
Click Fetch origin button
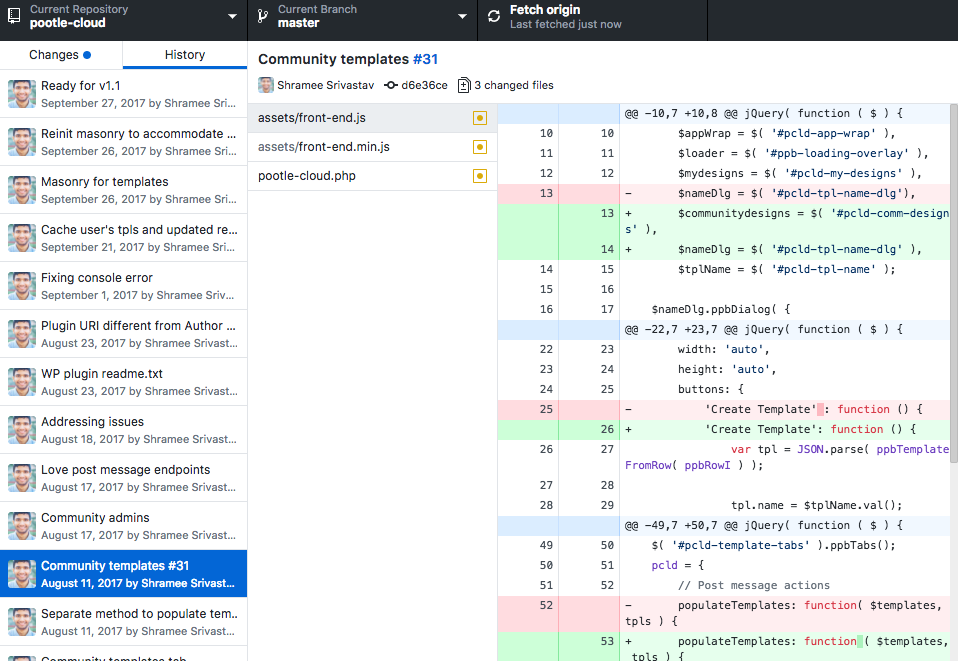click(593, 20)
